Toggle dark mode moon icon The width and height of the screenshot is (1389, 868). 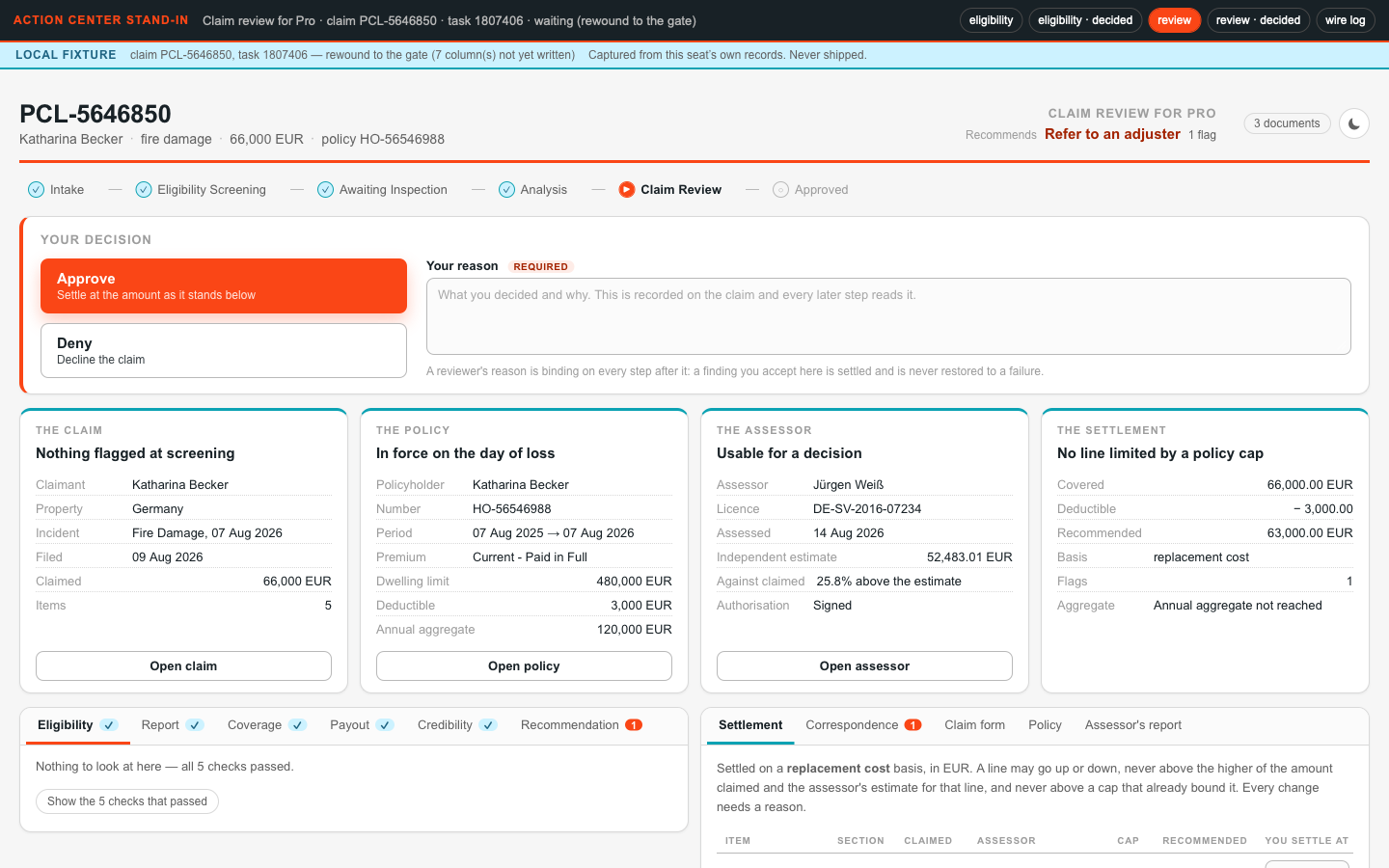pyautogui.click(x=1354, y=123)
